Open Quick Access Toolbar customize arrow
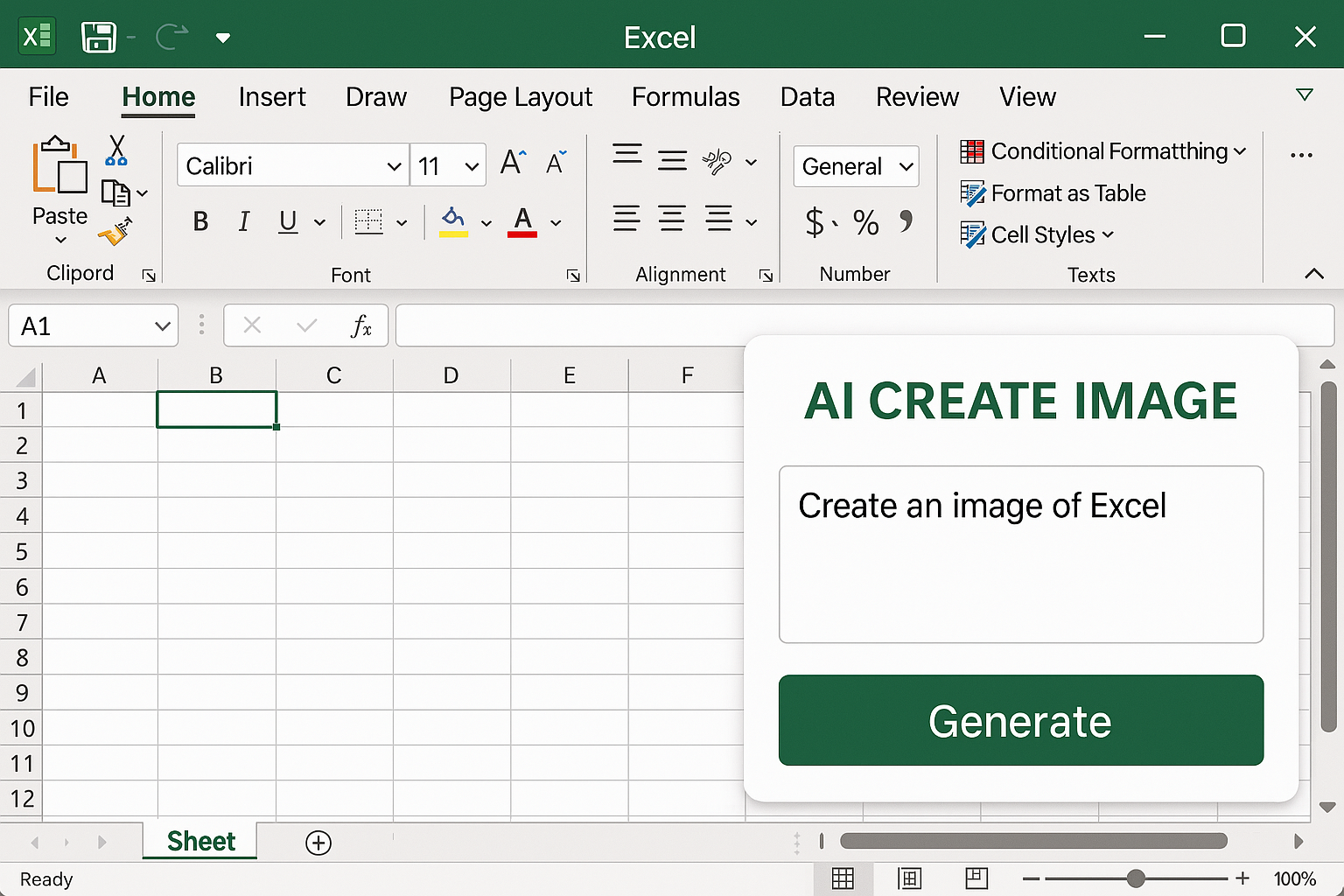 point(223,38)
